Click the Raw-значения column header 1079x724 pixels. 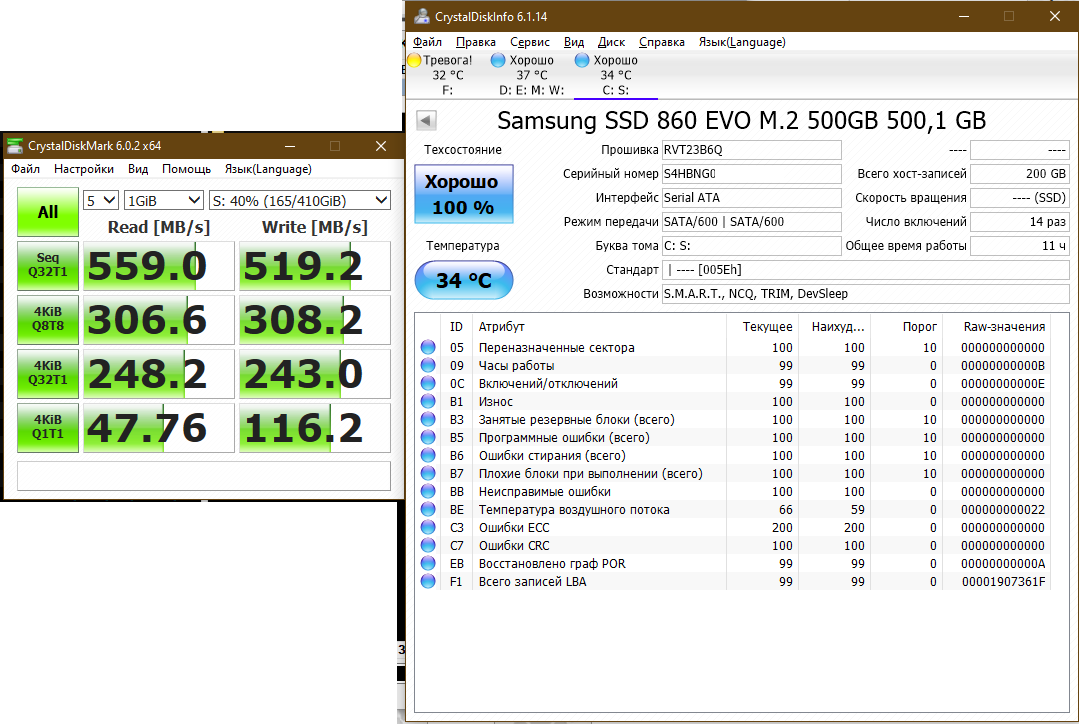[x=1004, y=326]
